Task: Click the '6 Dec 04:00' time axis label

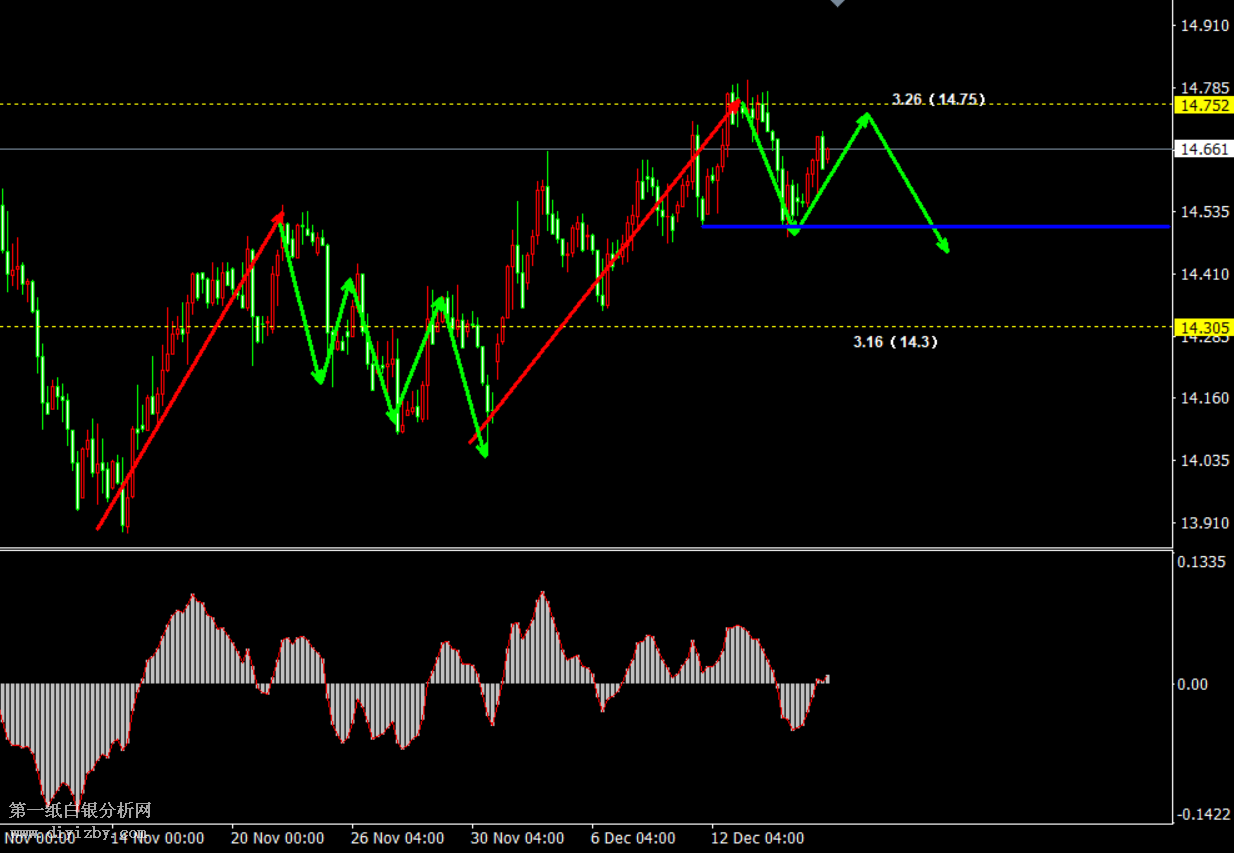Action: click(x=632, y=838)
